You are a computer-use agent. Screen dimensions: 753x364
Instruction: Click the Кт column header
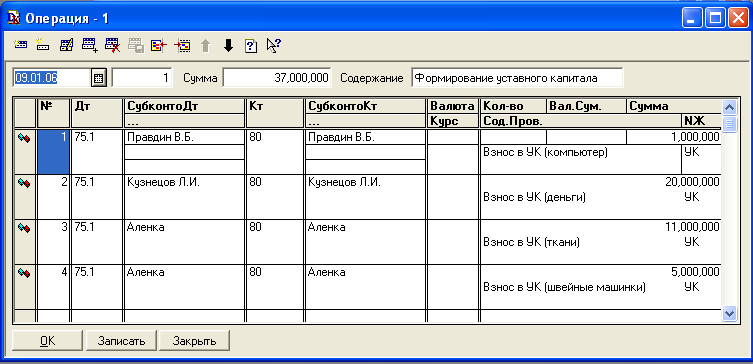pyautogui.click(x=275, y=113)
